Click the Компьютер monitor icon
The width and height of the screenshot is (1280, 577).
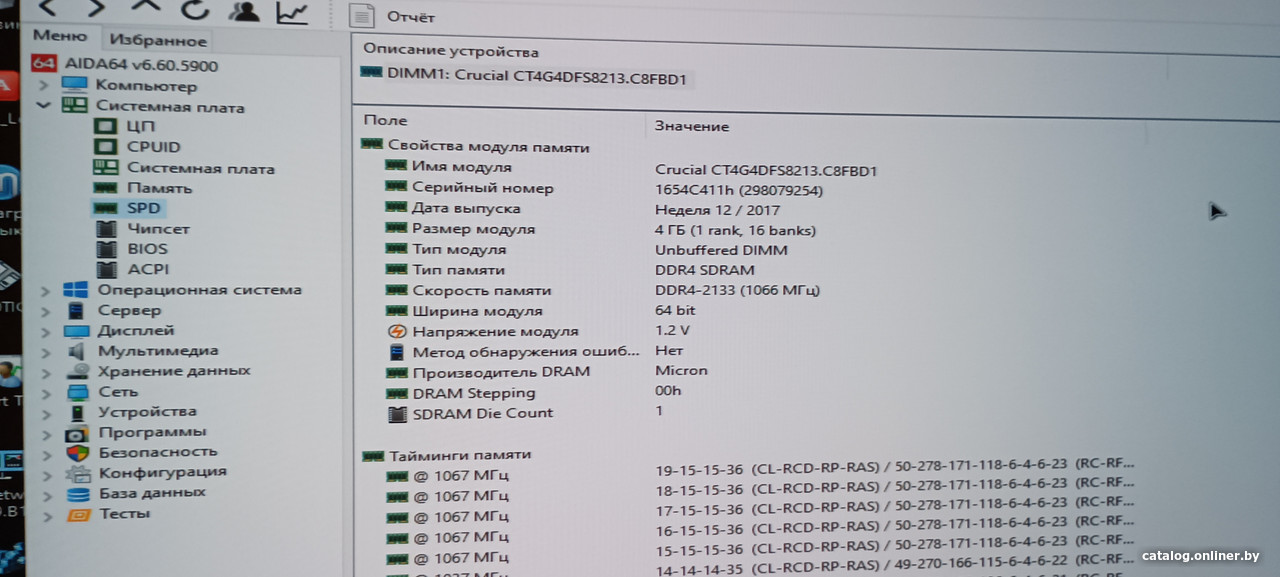click(x=74, y=86)
